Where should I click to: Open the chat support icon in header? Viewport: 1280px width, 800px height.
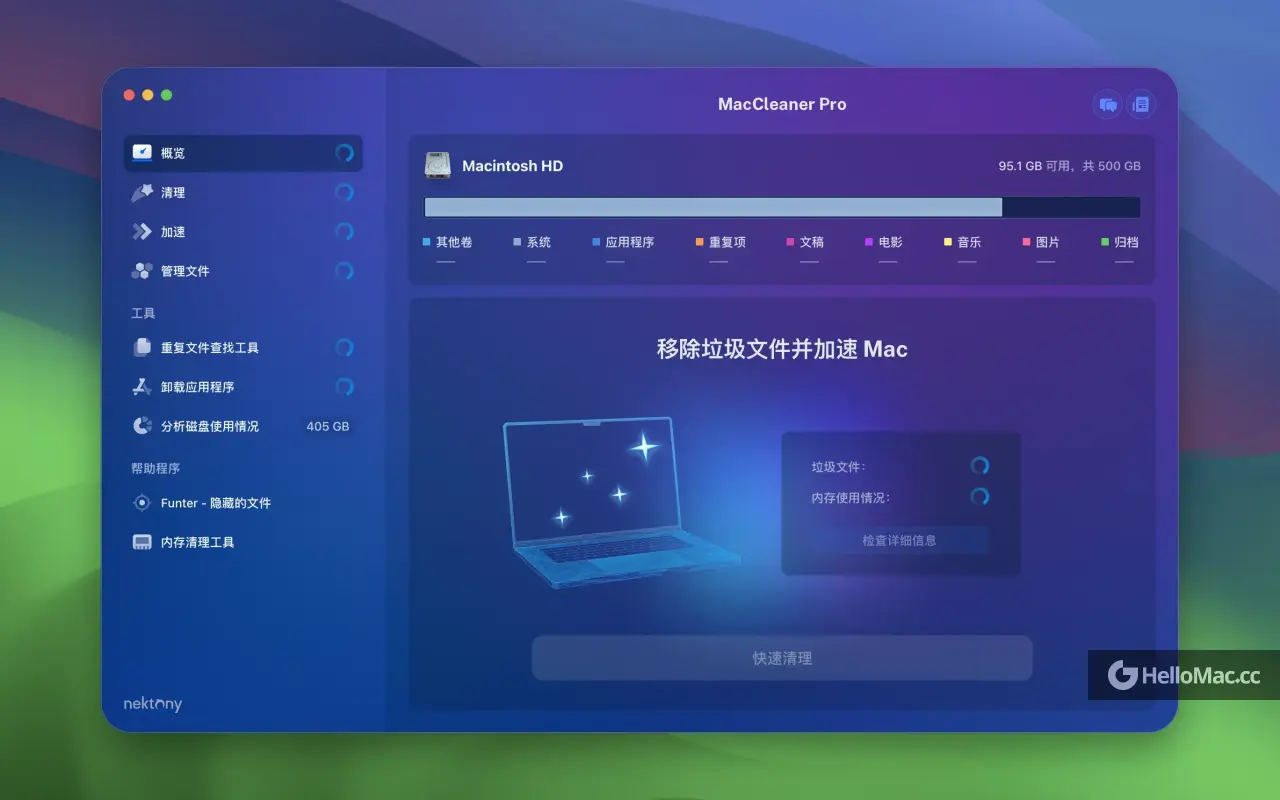tap(1107, 104)
